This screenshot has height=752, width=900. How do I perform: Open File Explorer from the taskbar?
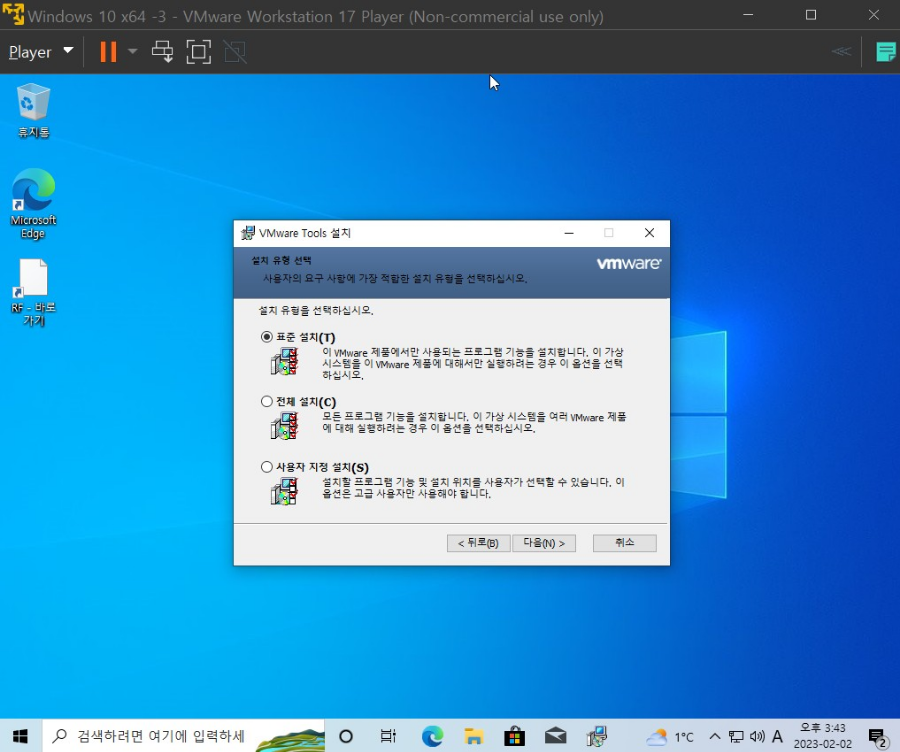click(x=474, y=736)
